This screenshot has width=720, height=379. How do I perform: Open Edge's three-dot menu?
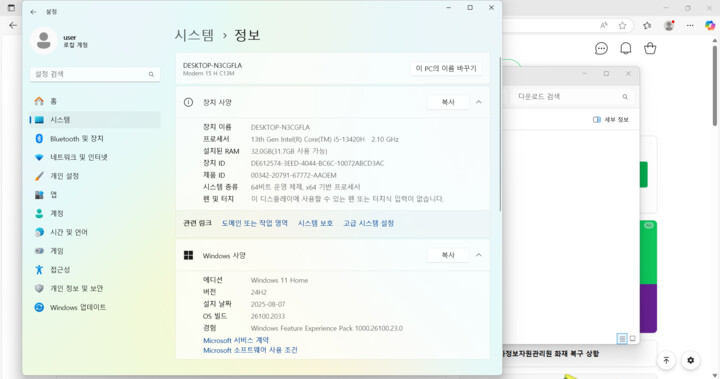coord(690,26)
